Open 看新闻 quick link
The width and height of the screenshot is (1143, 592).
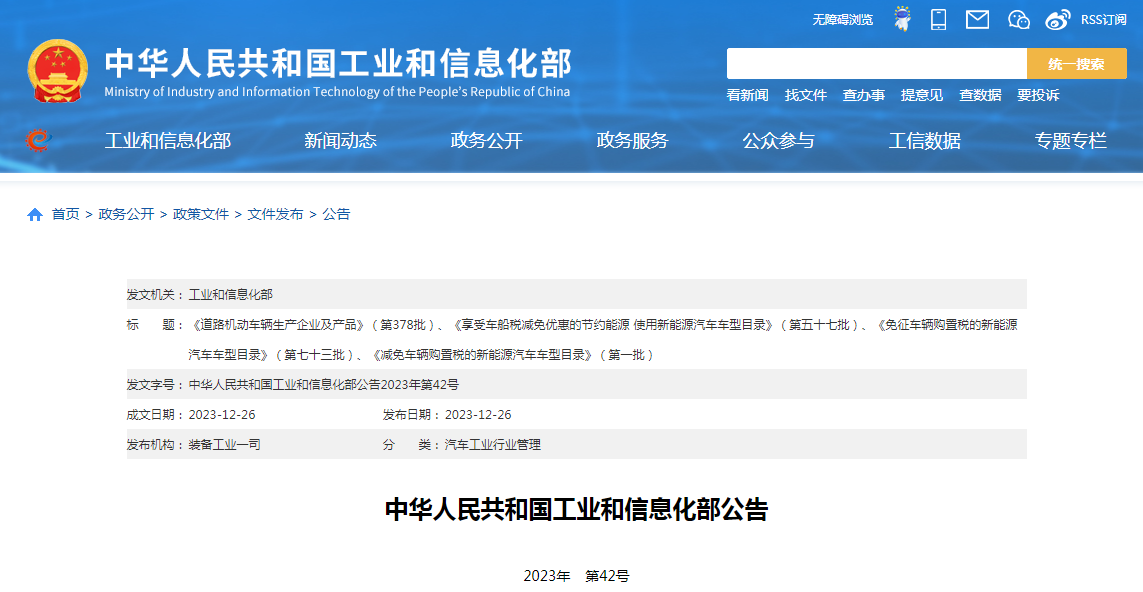tap(747, 95)
